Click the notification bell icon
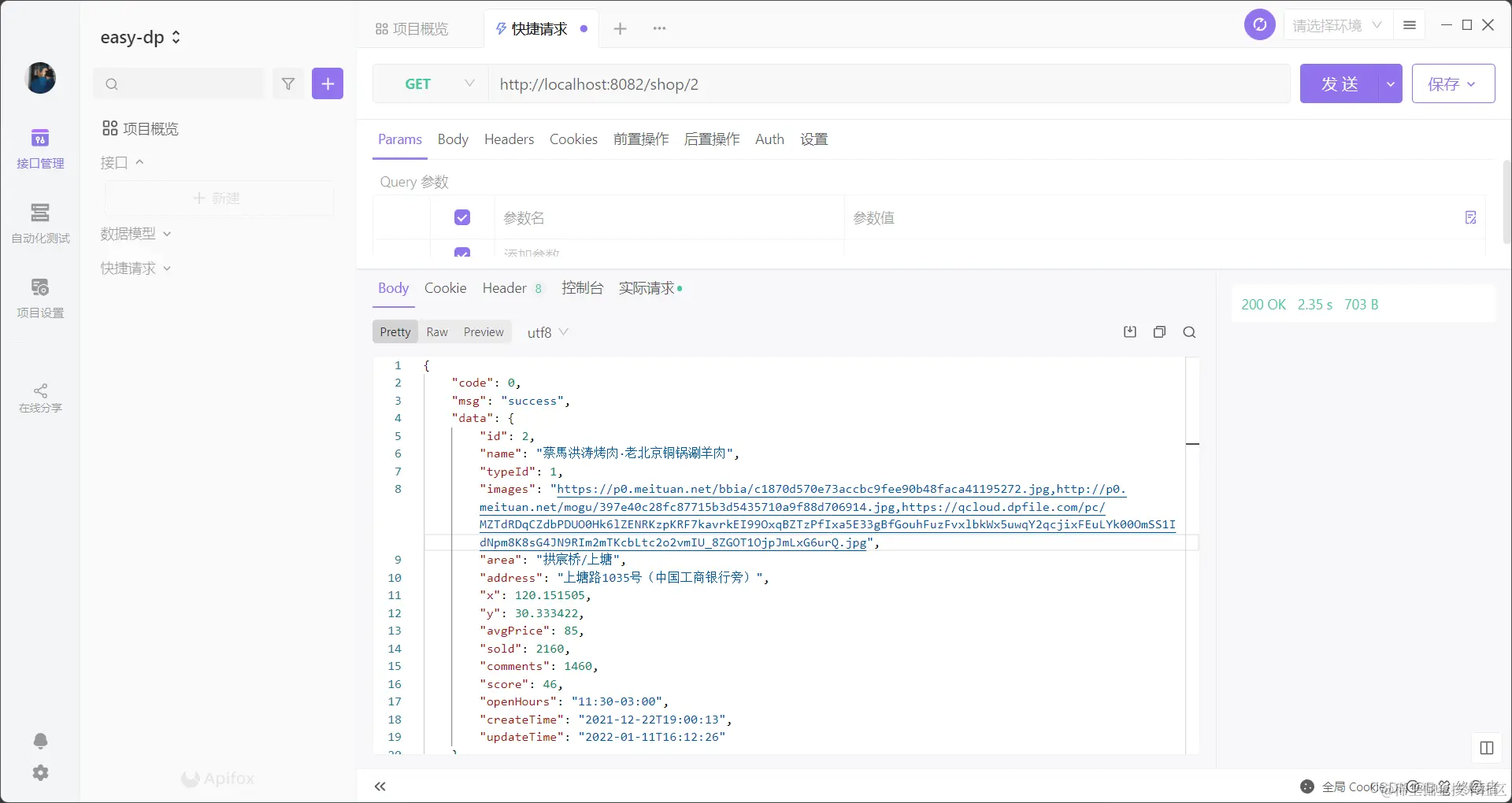The width and height of the screenshot is (1512, 803). click(40, 741)
